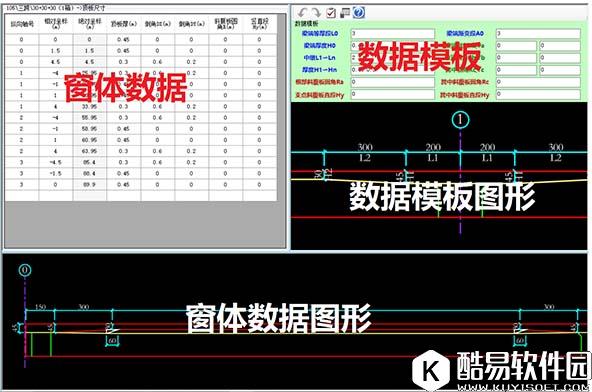The image size is (592, 392).
Task: Click the redo arrow icon
Action: point(316,12)
